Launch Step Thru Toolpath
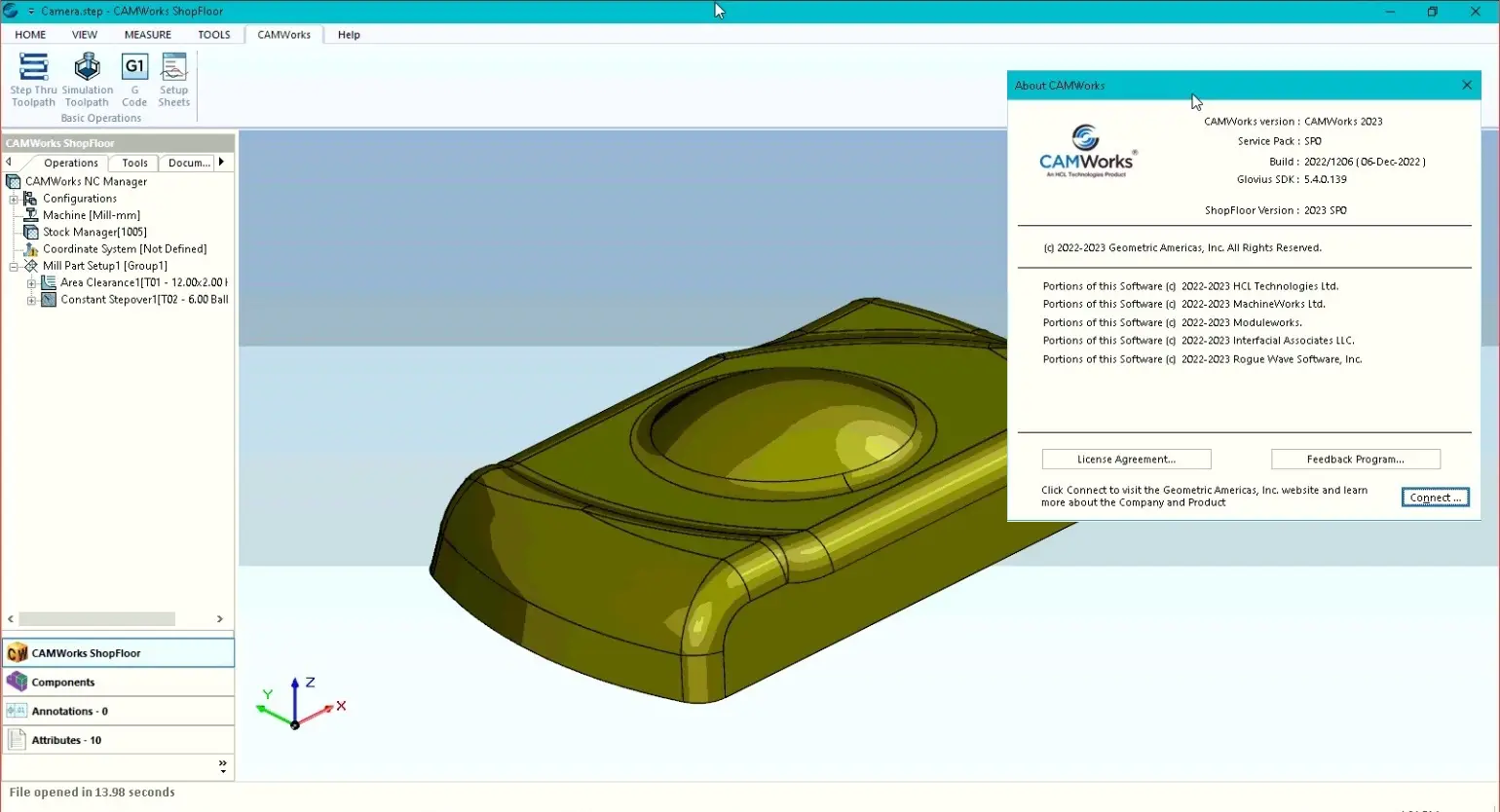Image resolution: width=1500 pixels, height=812 pixels. (33, 80)
